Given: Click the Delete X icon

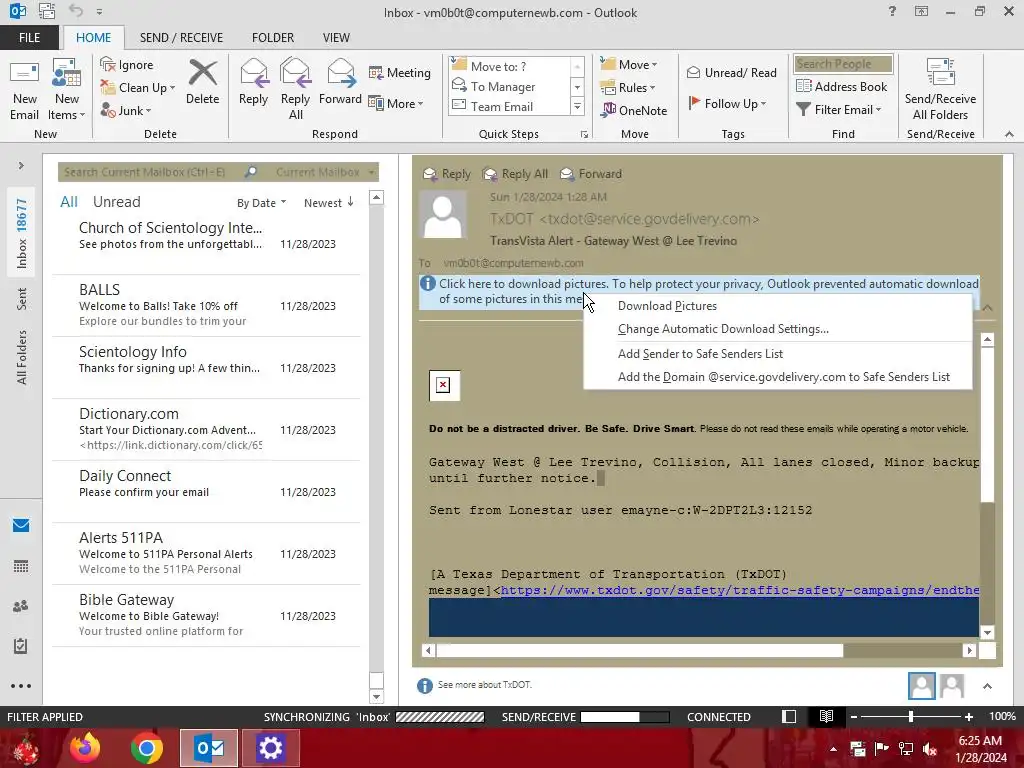Looking at the screenshot, I should [x=202, y=72].
